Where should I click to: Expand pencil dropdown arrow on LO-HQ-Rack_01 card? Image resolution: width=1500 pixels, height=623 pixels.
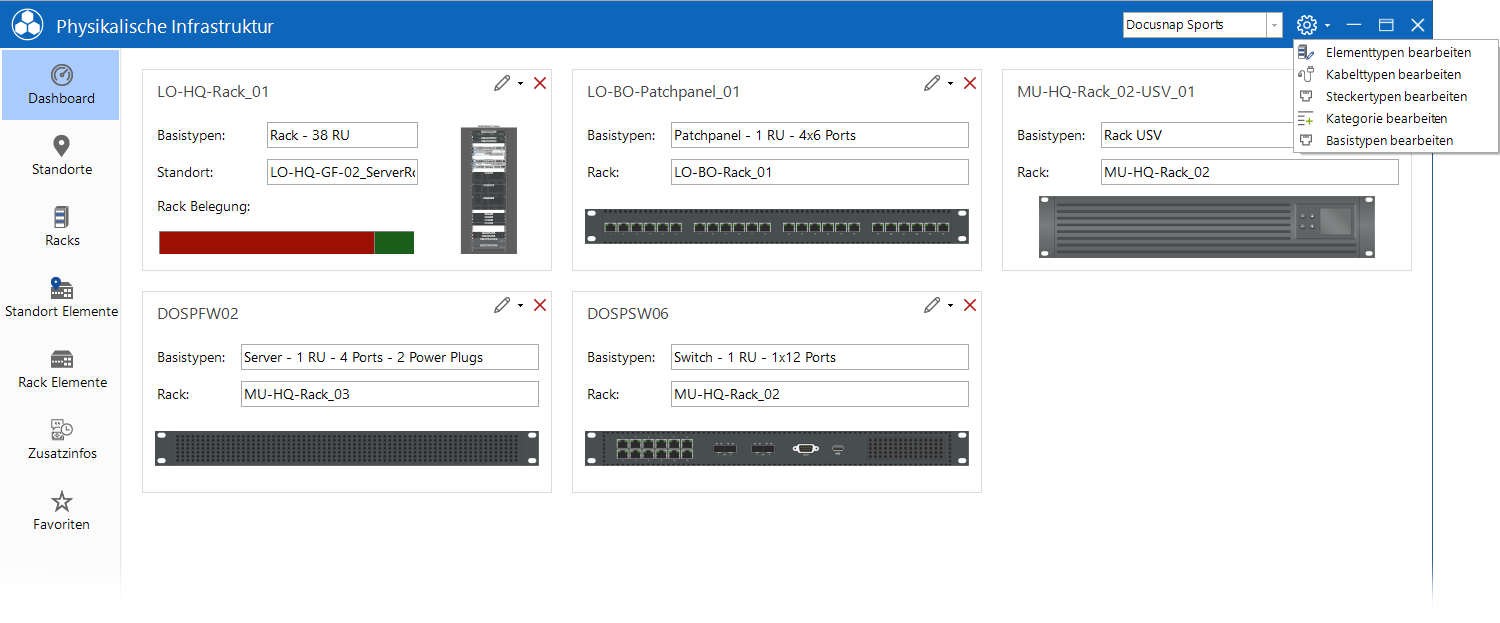pyautogui.click(x=520, y=84)
